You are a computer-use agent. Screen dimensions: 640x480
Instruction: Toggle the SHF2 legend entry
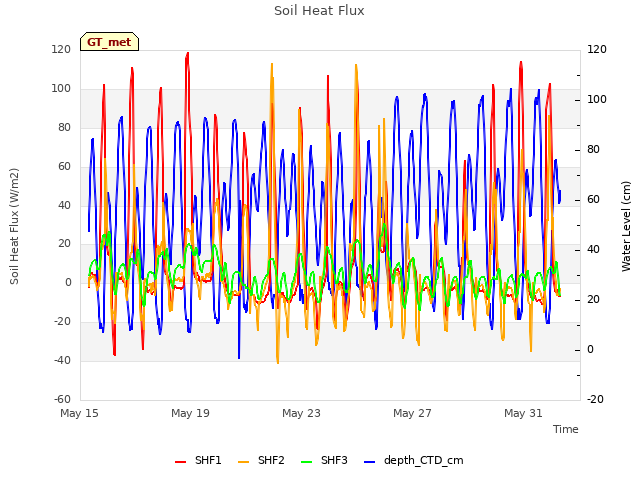[x=261, y=460]
